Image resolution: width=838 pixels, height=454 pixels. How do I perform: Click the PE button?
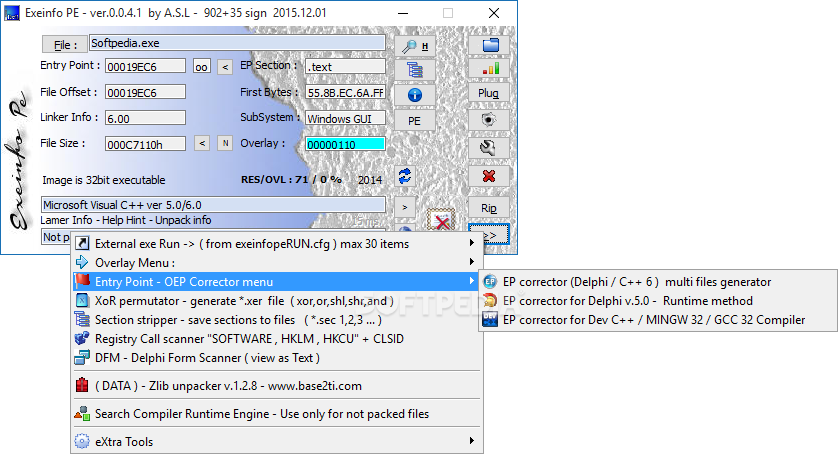(x=415, y=121)
